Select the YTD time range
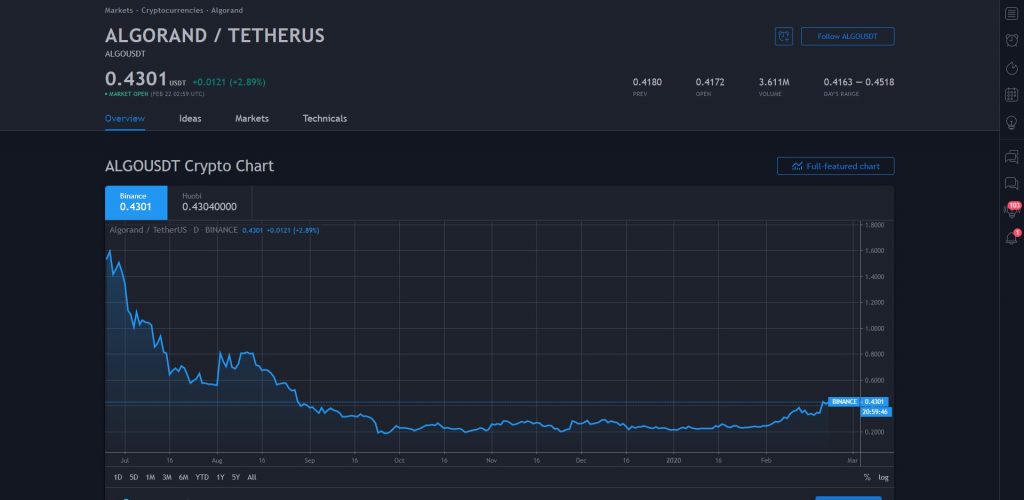 [202, 477]
